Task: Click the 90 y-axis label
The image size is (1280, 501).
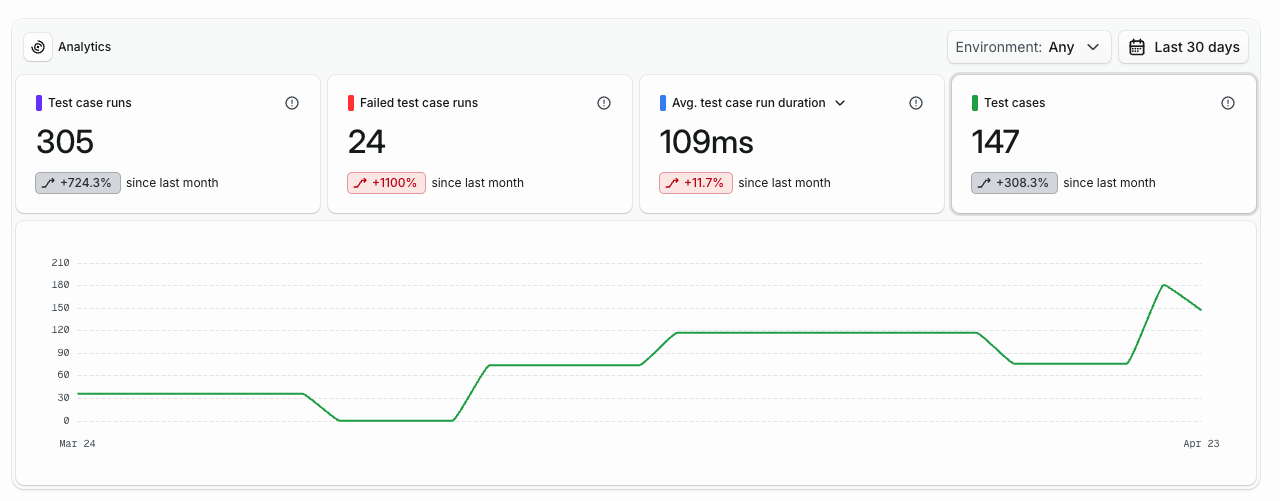Action: (62, 353)
